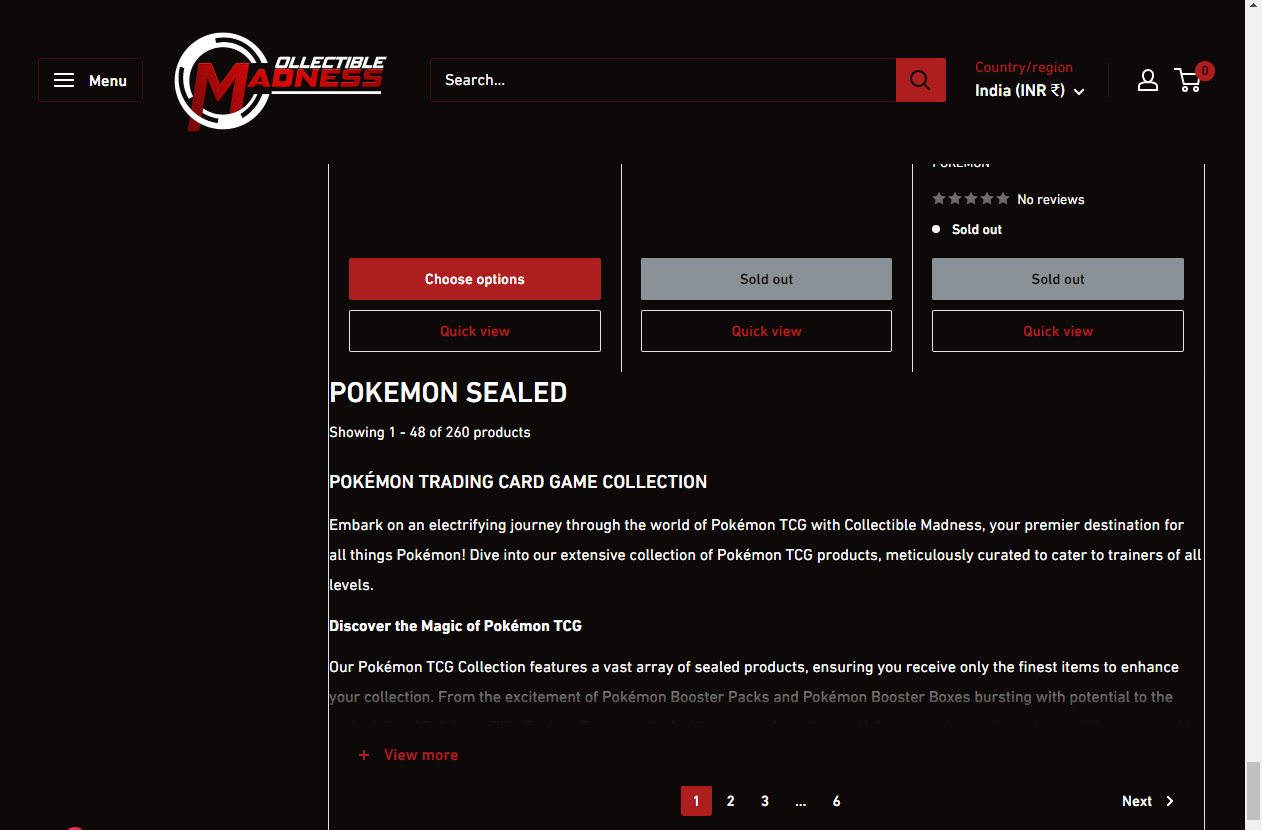Viewport: 1262px width, 830px height.
Task: Click the red Choose options button
Action: click(x=475, y=279)
